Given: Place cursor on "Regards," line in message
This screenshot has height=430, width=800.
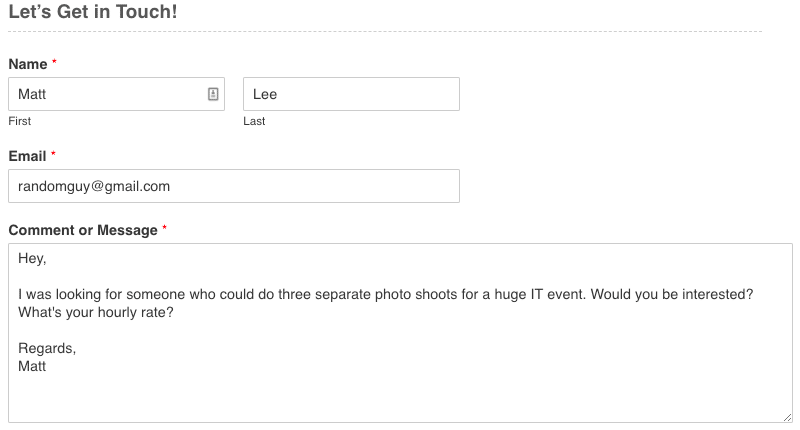Looking at the screenshot, I should tap(47, 348).
